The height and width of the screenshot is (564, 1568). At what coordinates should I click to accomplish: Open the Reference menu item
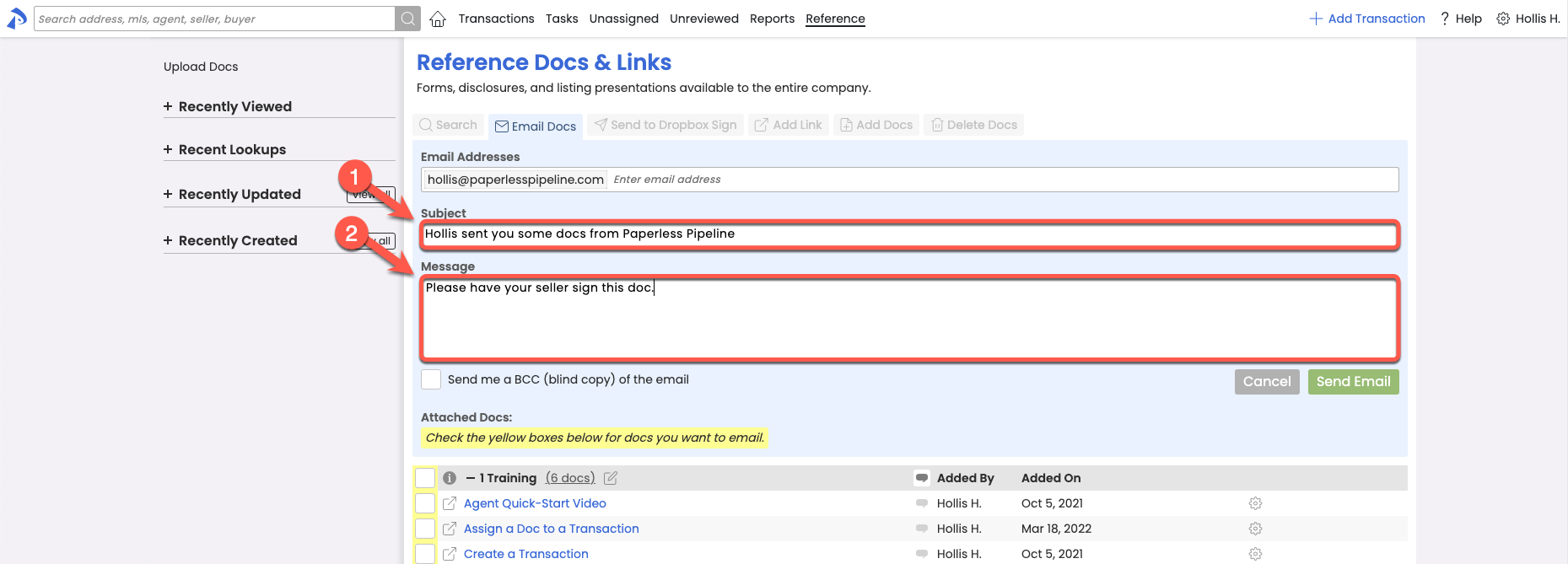[x=835, y=19]
